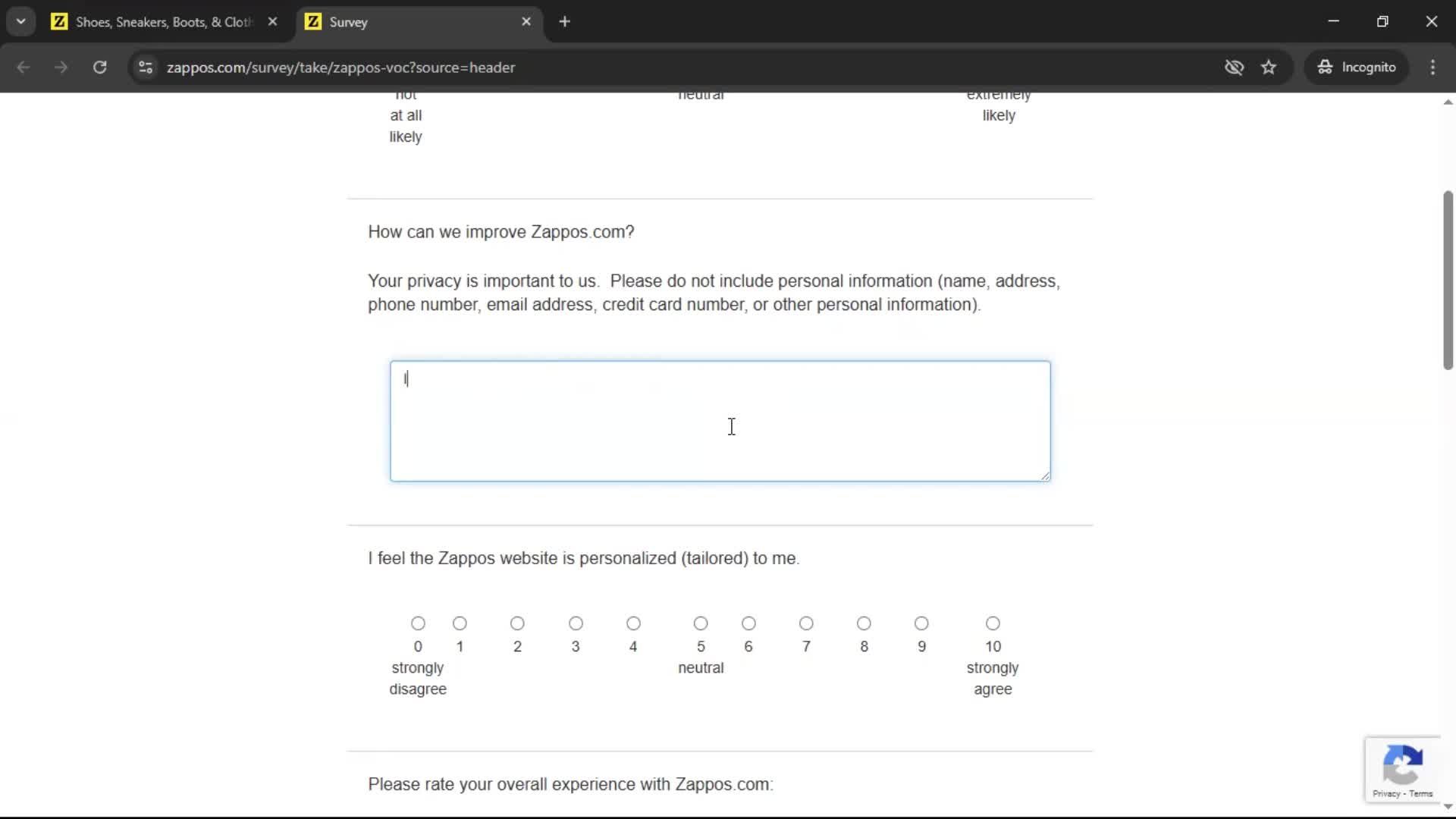View site information icon
Screen dimensions: 1456x819
tap(146, 67)
